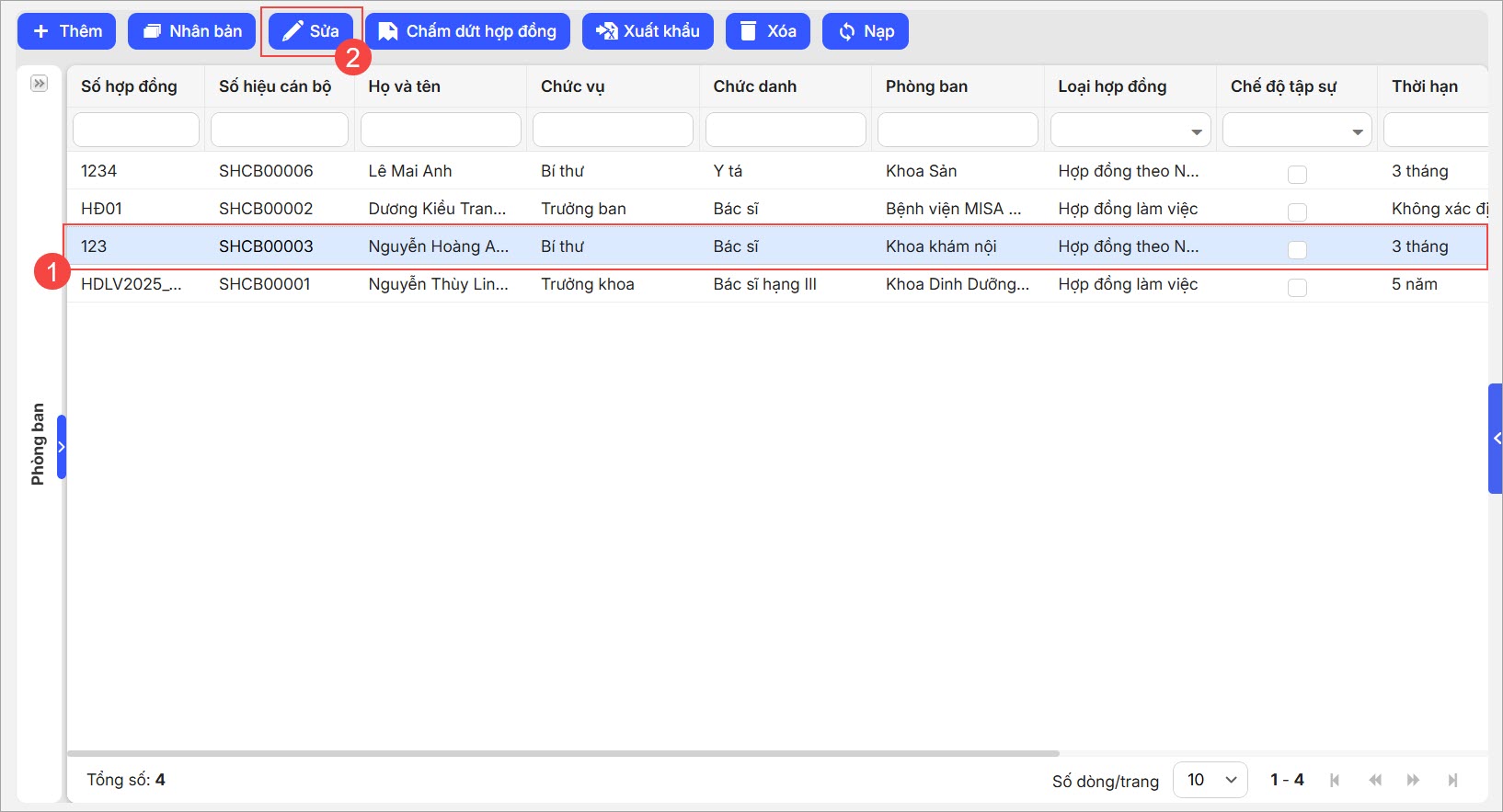Click the Họ và tên filter field

pos(441,130)
